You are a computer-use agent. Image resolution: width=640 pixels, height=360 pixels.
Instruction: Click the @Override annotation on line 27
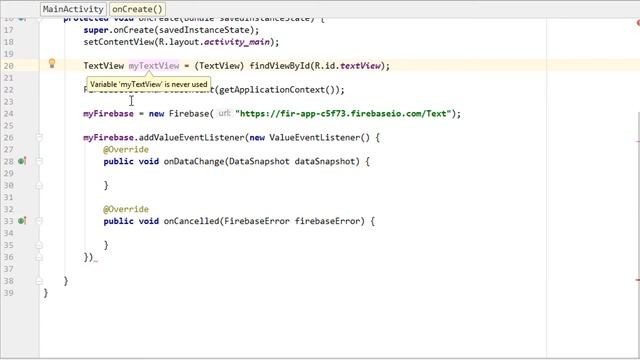(x=126, y=149)
